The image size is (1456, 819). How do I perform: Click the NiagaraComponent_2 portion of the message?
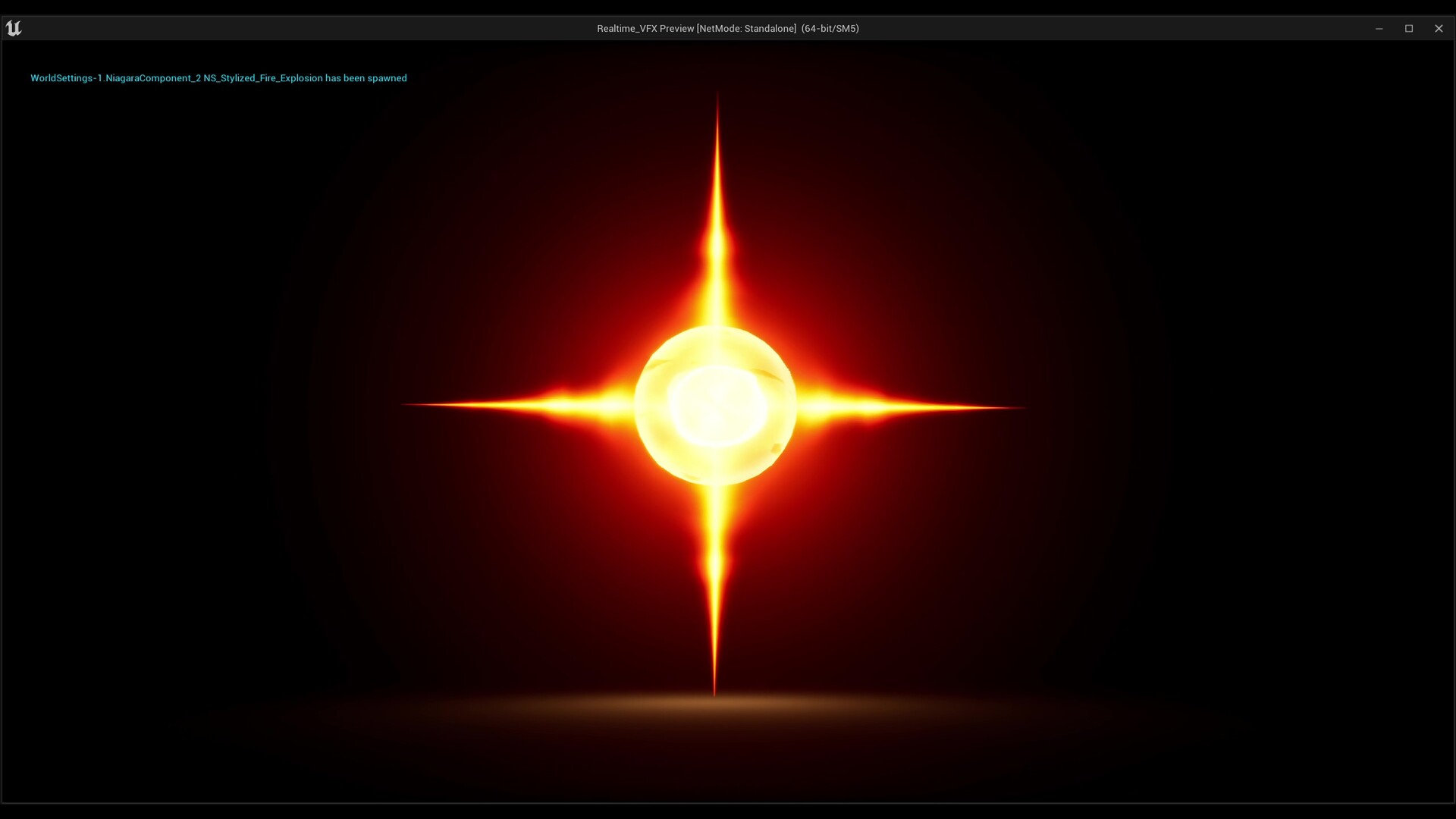coord(152,77)
